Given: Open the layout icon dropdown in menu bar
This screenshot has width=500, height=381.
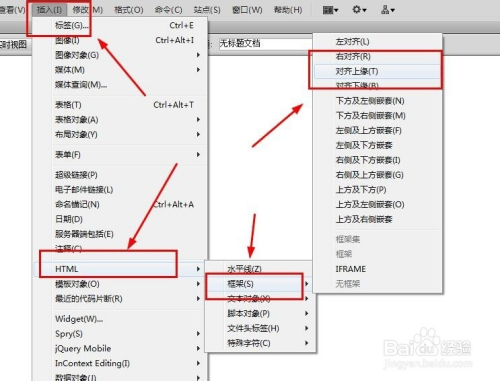Looking at the screenshot, I should pyautogui.click(x=330, y=10).
